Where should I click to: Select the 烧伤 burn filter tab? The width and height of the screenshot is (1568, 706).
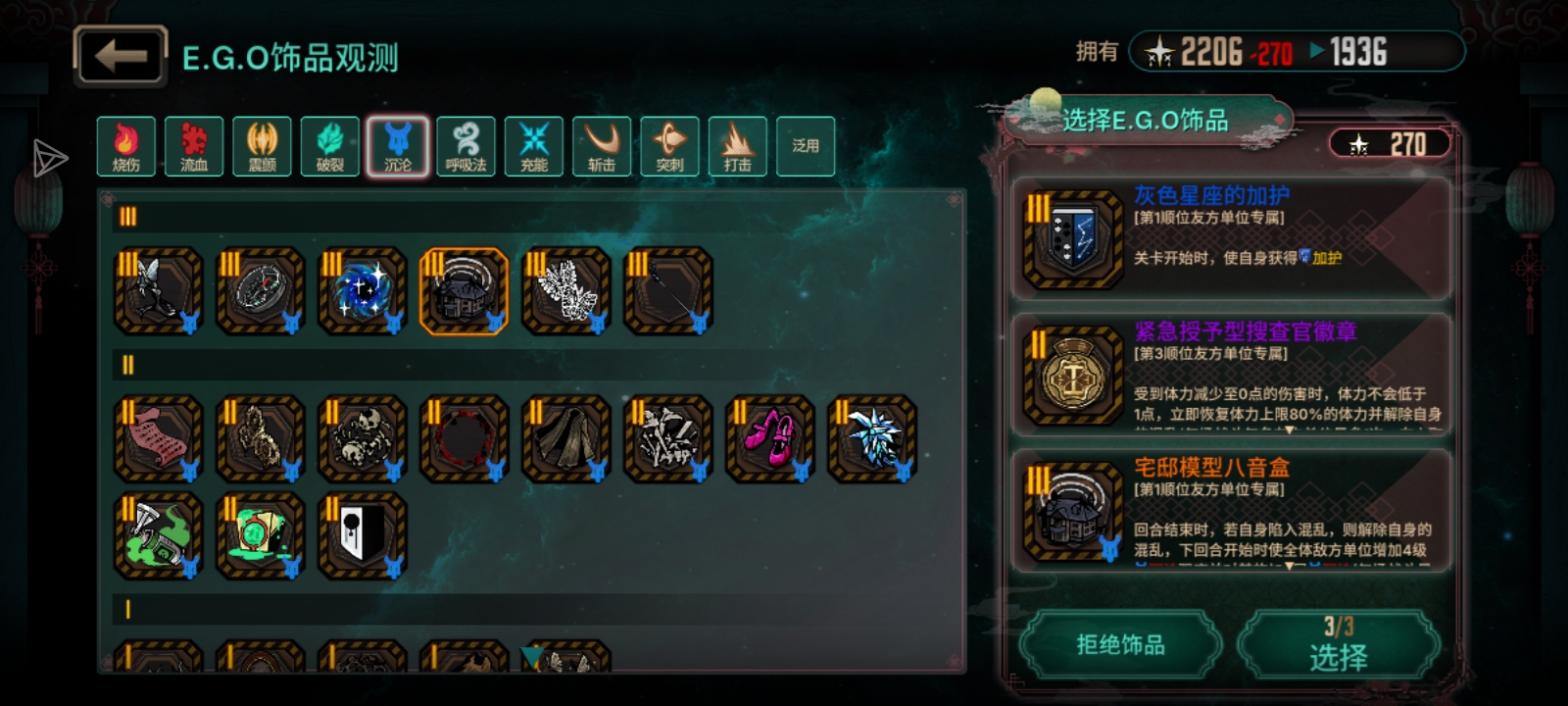point(126,146)
